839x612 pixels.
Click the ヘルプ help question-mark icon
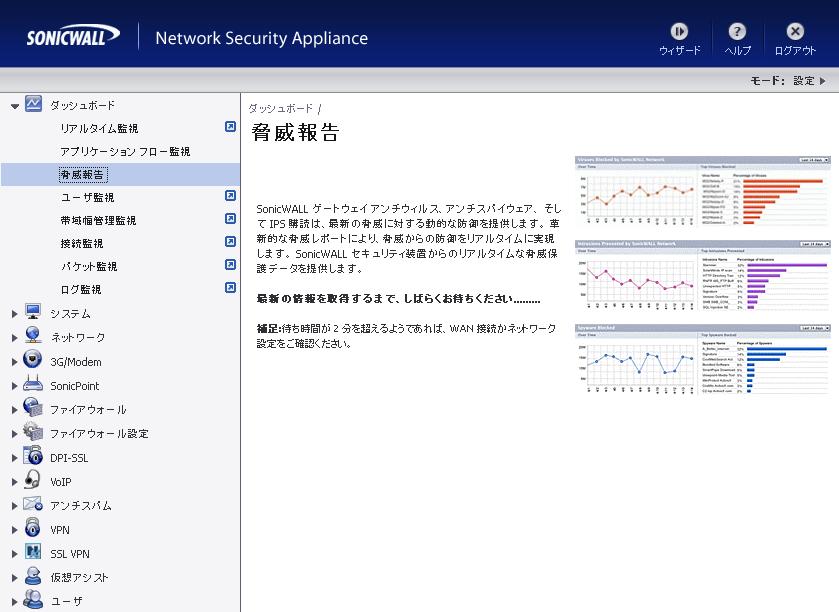click(x=737, y=32)
